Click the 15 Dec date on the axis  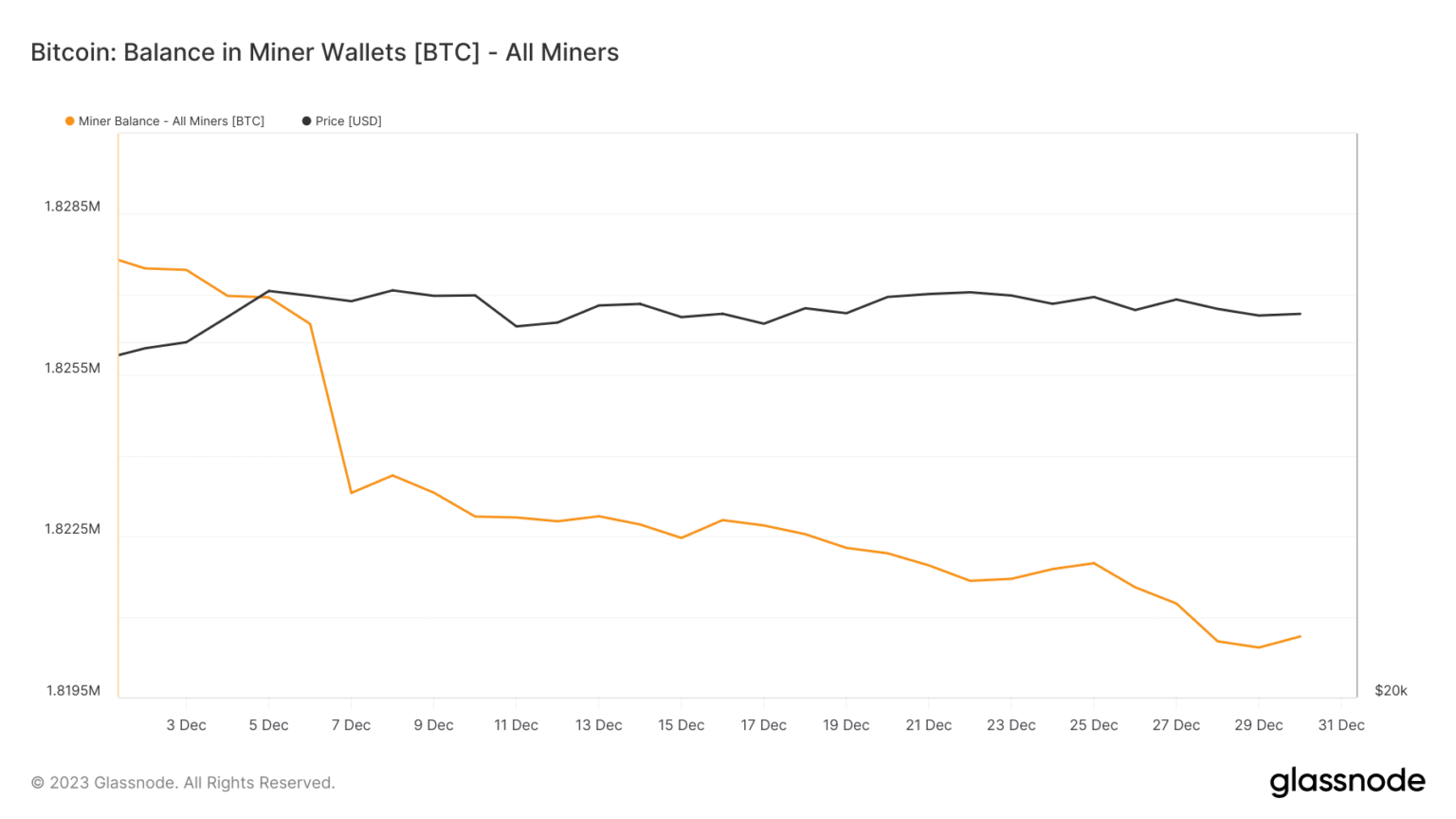point(681,725)
